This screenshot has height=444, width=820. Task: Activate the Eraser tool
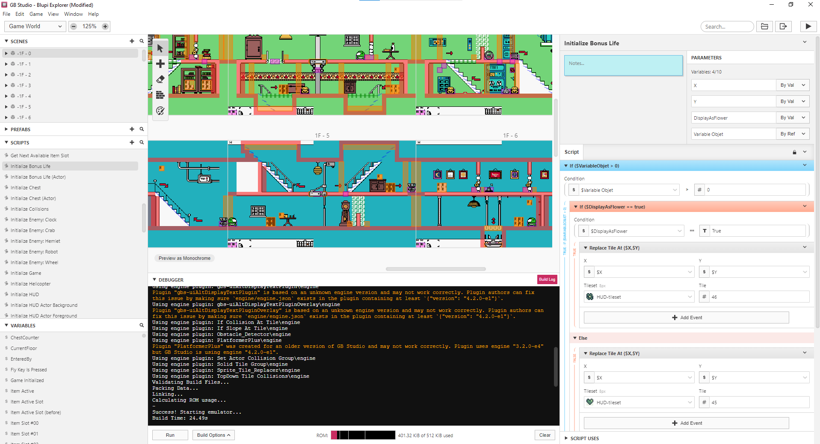(x=160, y=79)
